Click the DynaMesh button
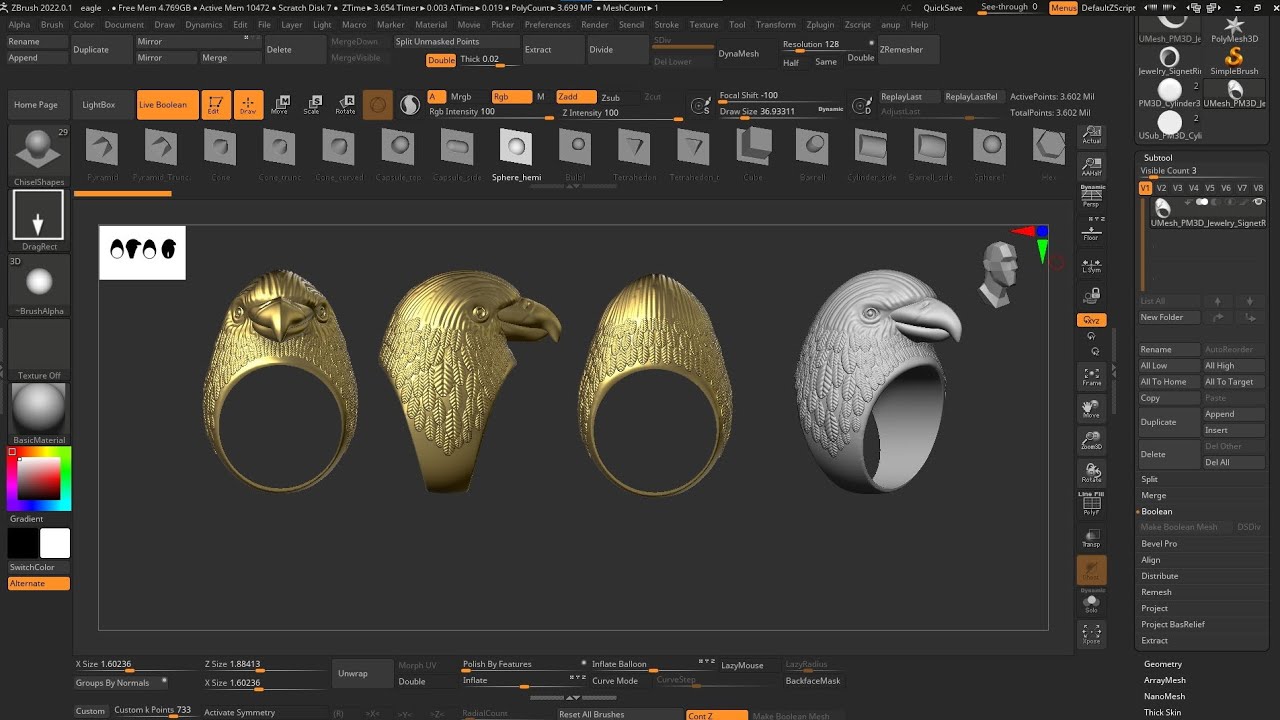Image resolution: width=1280 pixels, height=720 pixels. (739, 54)
